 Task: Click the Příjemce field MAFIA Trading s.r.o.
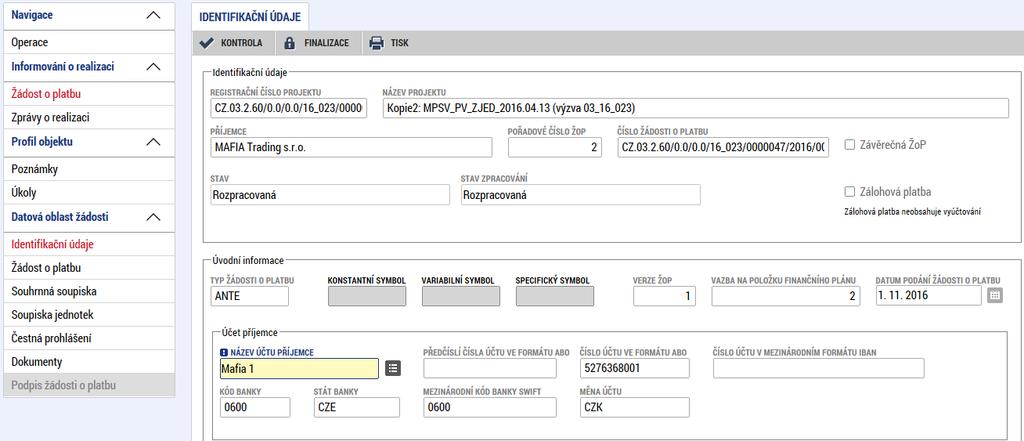click(x=351, y=147)
